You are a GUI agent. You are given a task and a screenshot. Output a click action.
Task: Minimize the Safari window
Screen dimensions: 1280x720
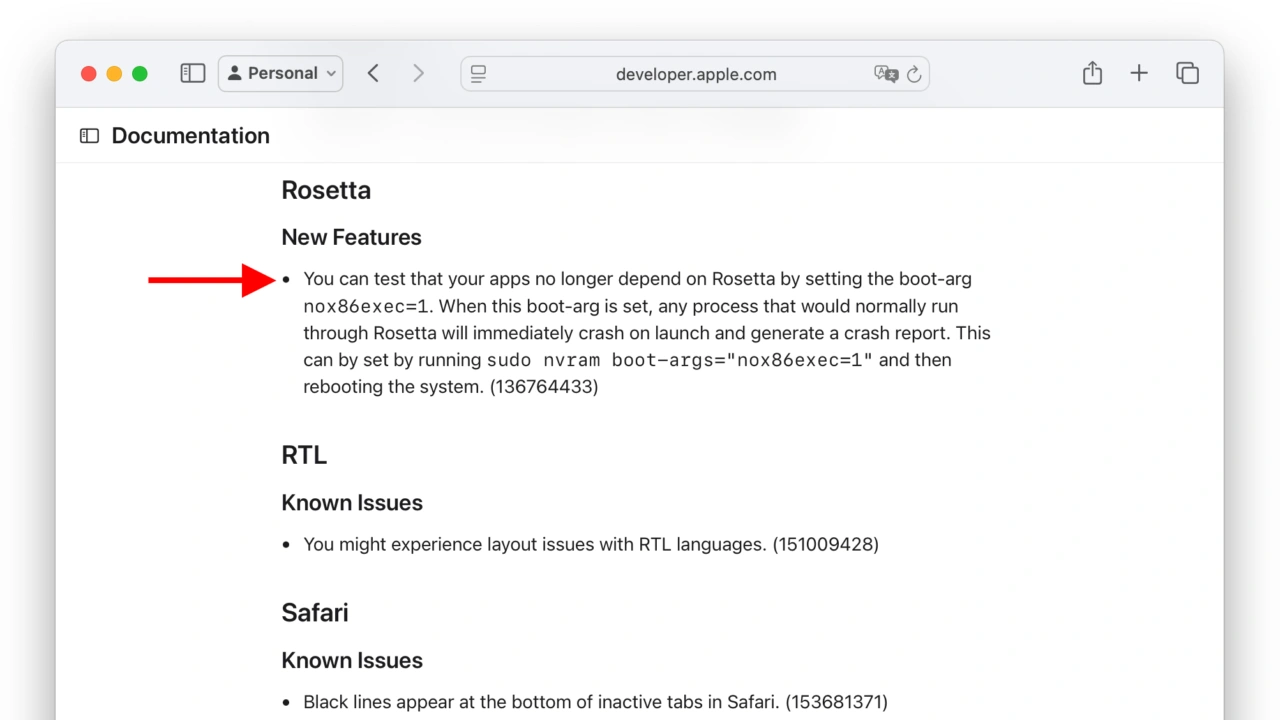[x=114, y=73]
